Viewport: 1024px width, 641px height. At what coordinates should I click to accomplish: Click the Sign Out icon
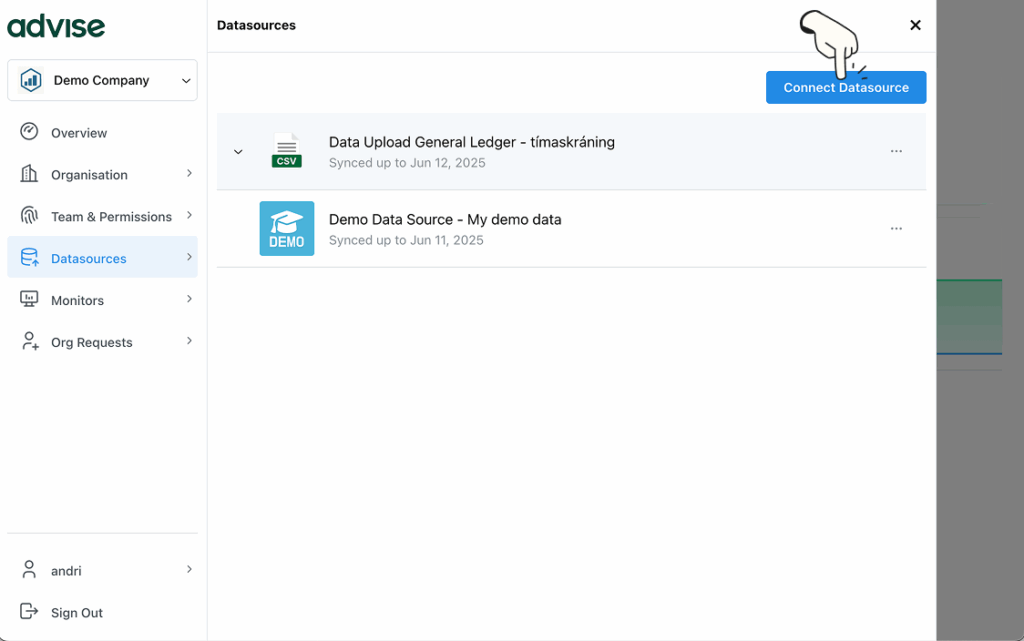click(x=29, y=612)
